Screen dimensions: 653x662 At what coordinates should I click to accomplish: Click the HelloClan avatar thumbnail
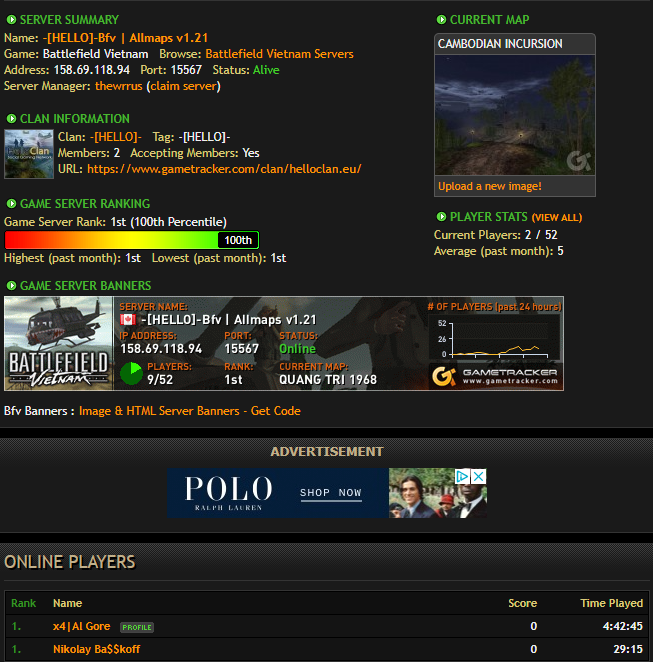pos(29,154)
